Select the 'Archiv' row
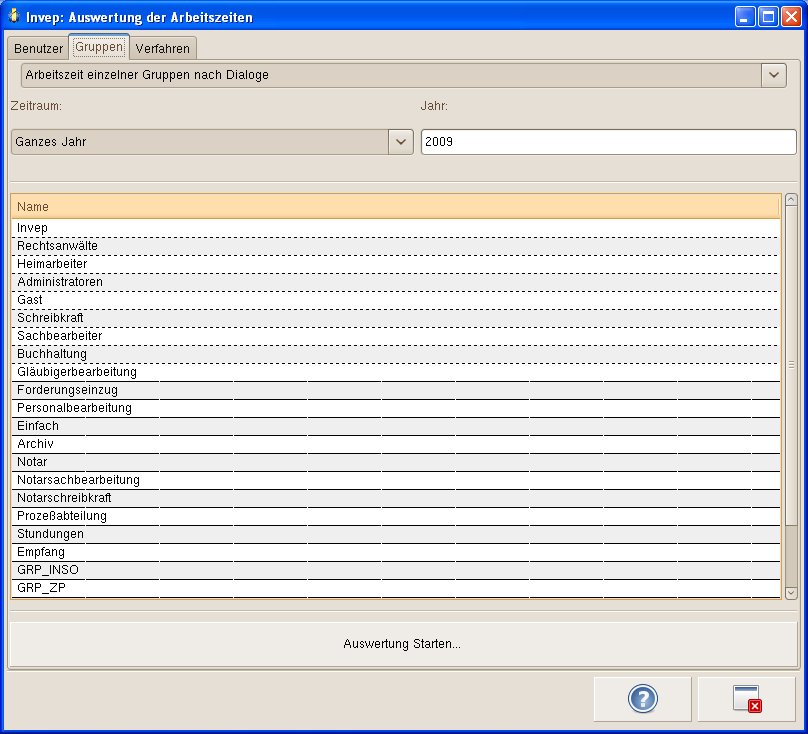 click(395, 444)
